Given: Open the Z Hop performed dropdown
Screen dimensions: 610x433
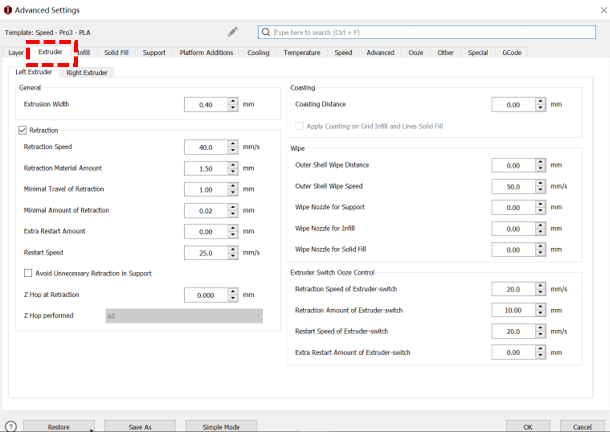Looking at the screenshot, I should [x=184, y=316].
